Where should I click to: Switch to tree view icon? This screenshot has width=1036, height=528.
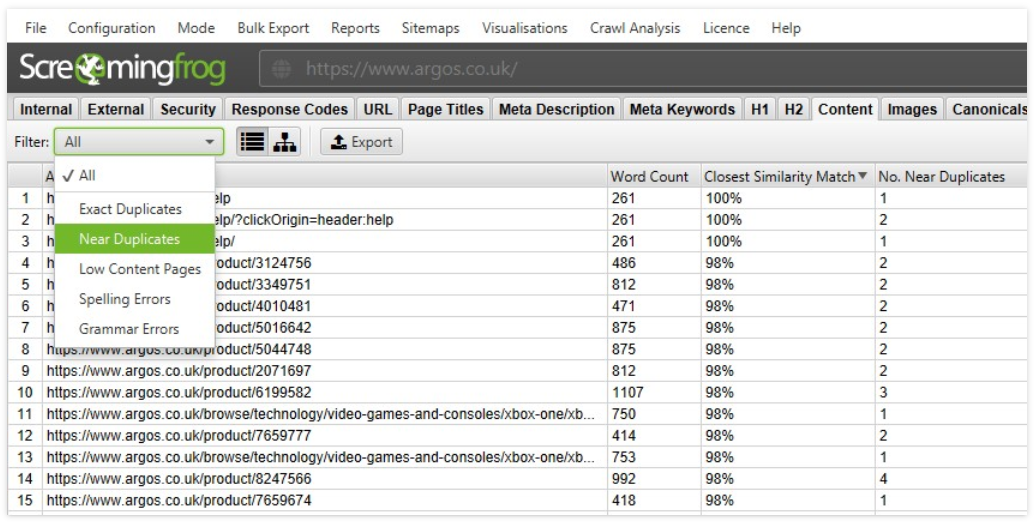[284, 142]
